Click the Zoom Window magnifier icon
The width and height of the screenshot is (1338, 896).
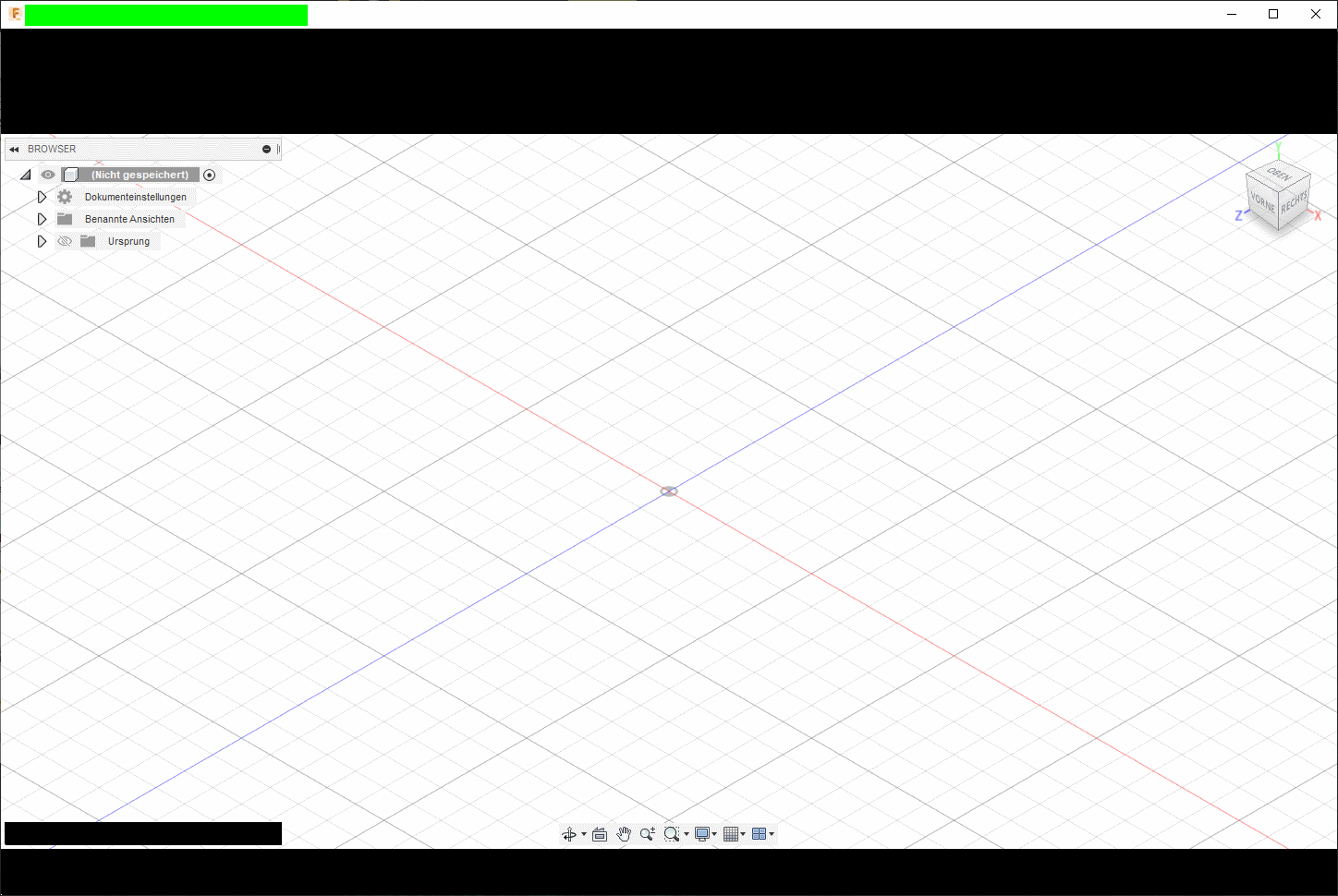click(x=672, y=834)
